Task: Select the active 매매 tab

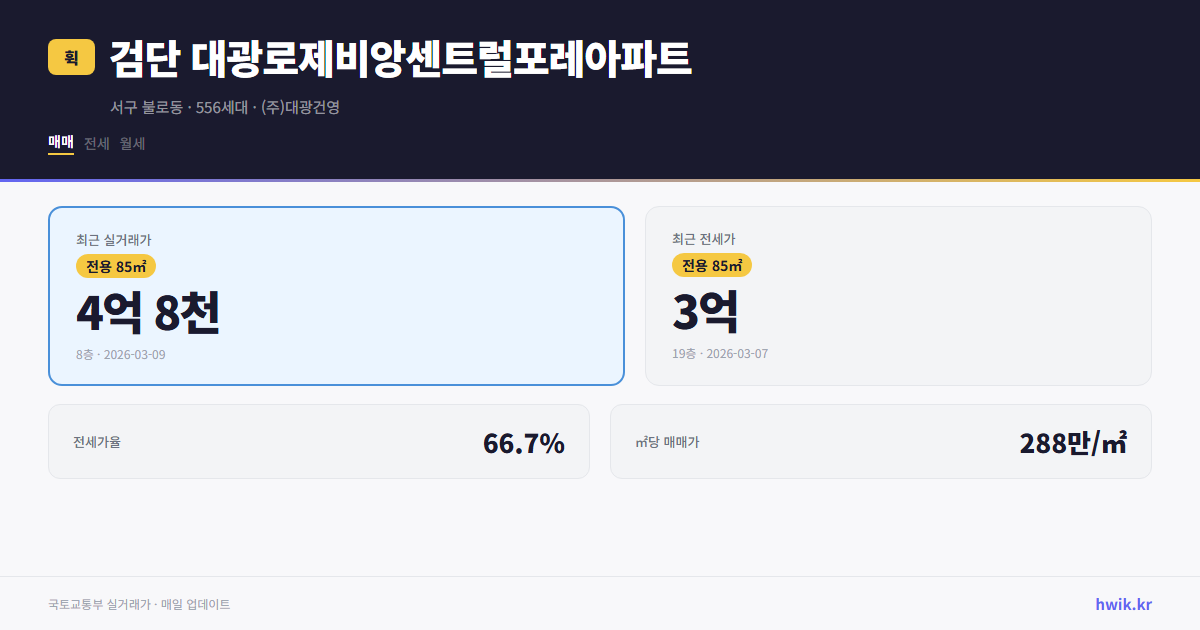Action: click(59, 143)
